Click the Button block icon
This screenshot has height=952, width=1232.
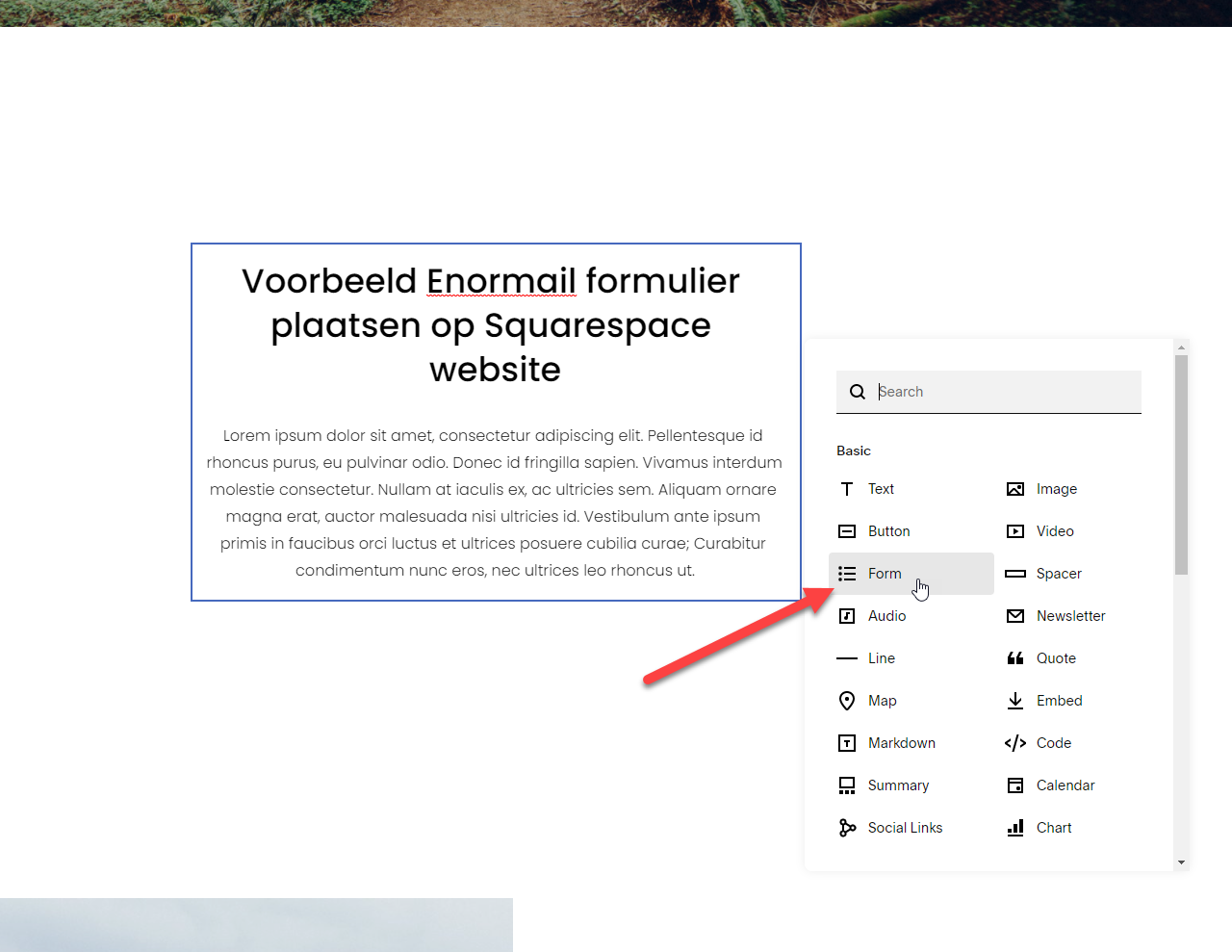(x=847, y=531)
